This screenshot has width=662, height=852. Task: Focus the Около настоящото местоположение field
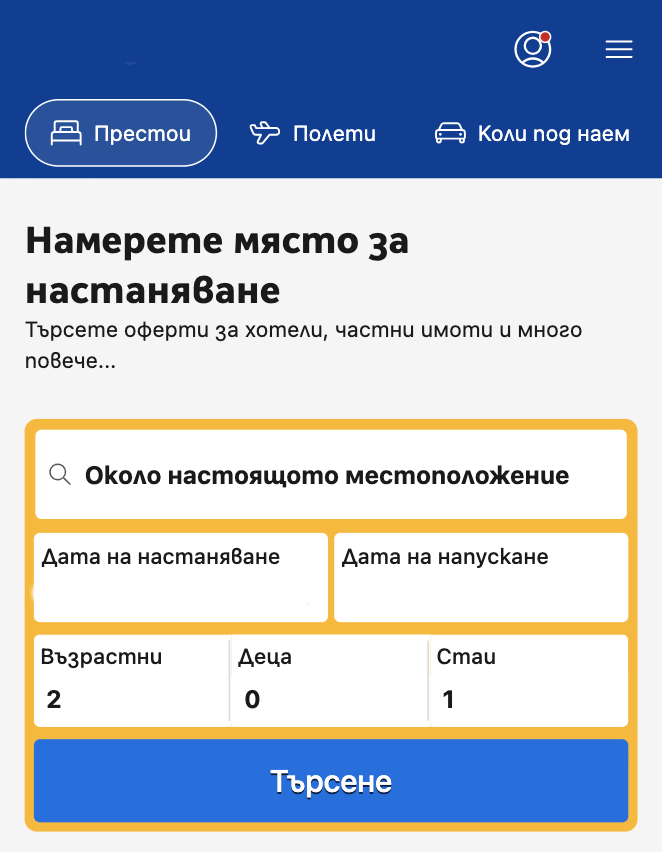click(331, 474)
